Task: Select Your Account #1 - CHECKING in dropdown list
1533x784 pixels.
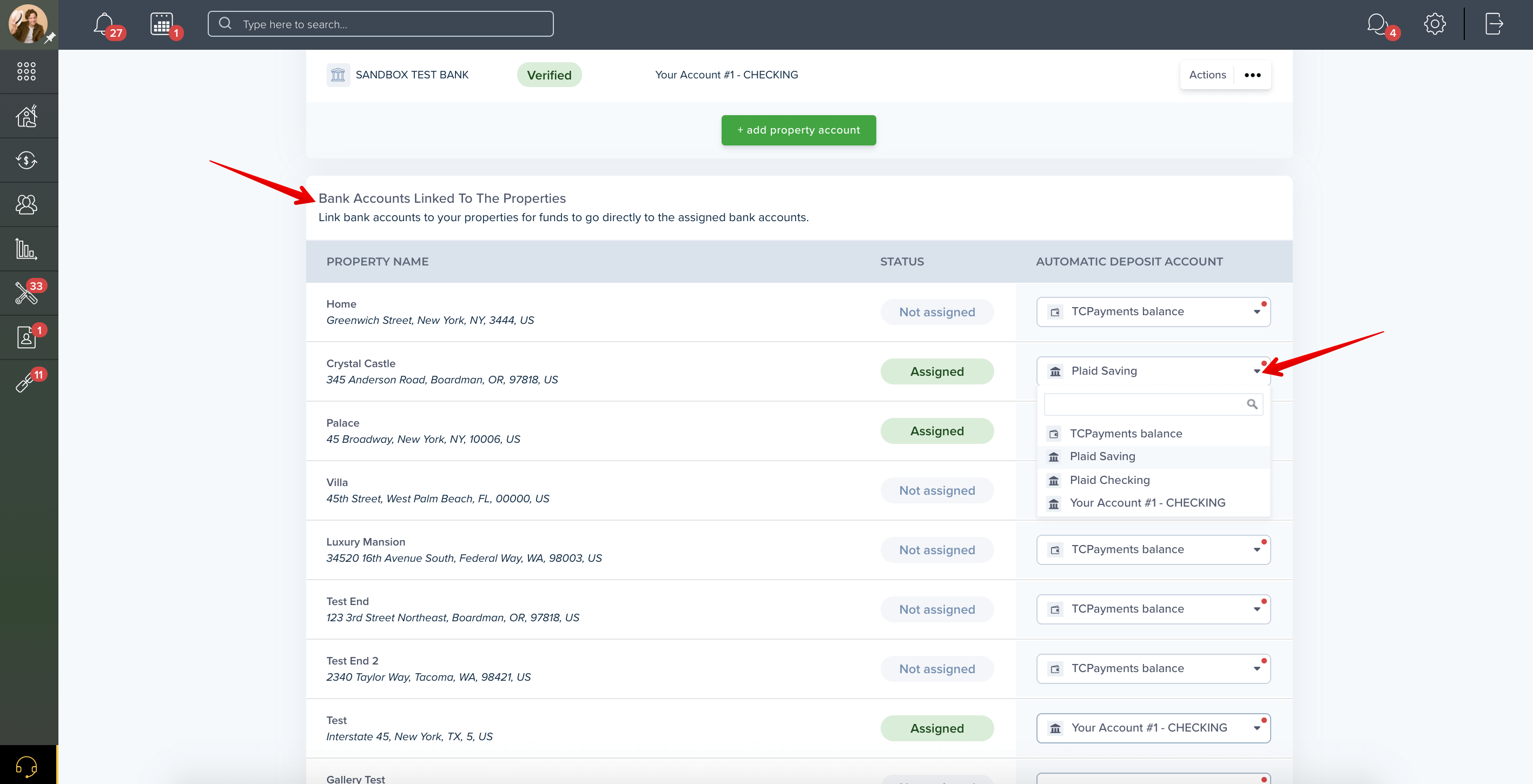Action: click(x=1153, y=503)
